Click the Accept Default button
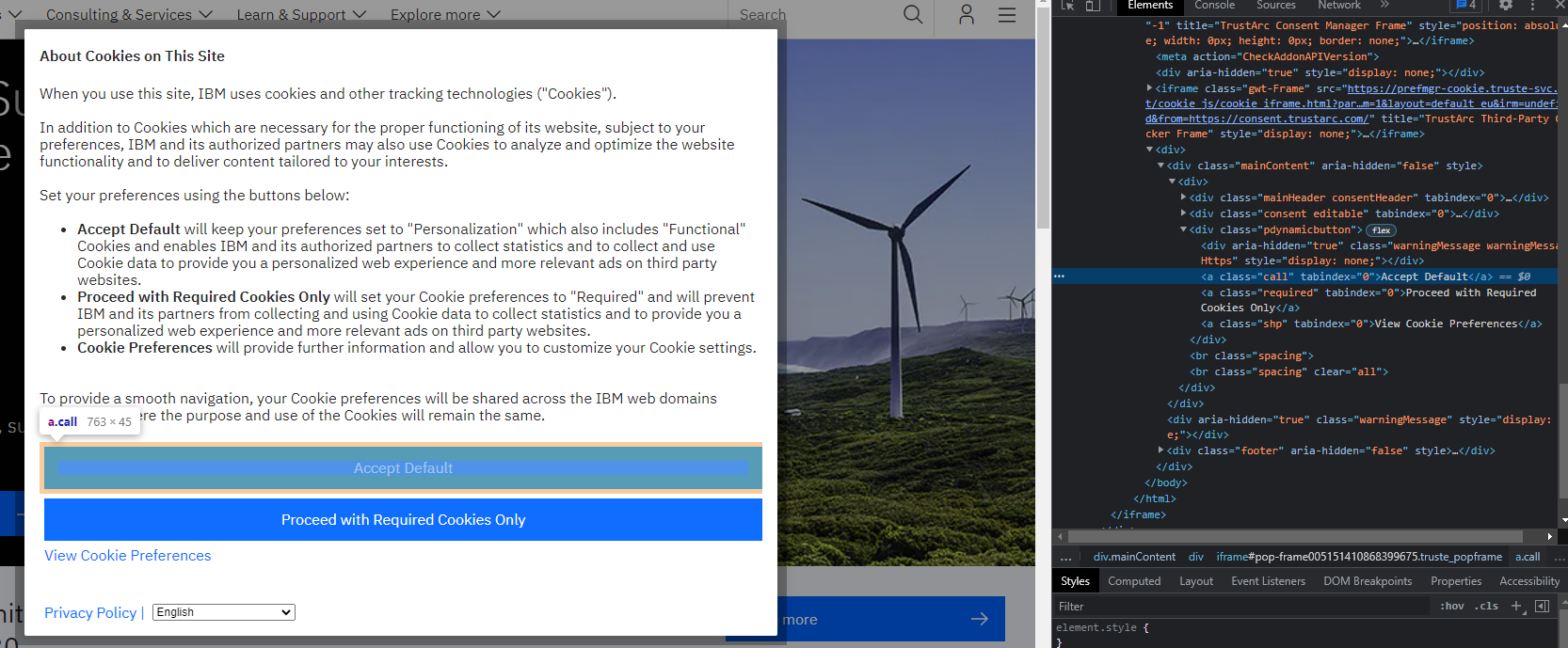1568x648 pixels. click(403, 468)
